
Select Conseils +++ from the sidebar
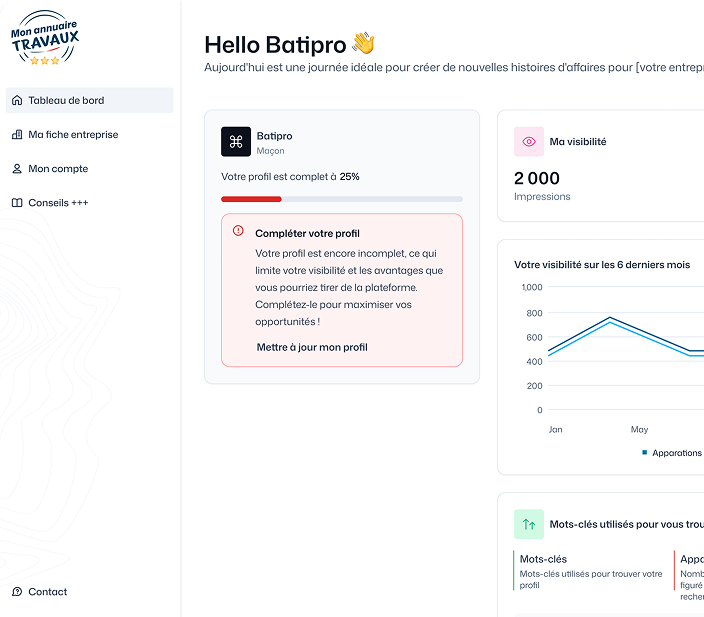[x=58, y=203]
